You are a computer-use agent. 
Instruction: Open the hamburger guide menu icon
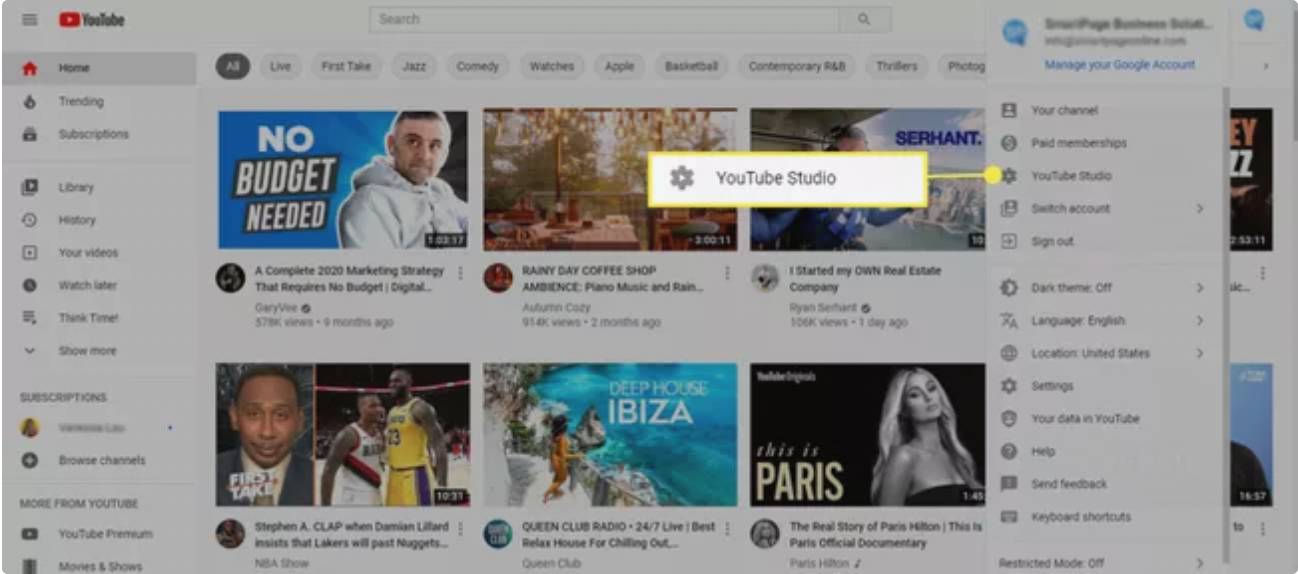(29, 20)
